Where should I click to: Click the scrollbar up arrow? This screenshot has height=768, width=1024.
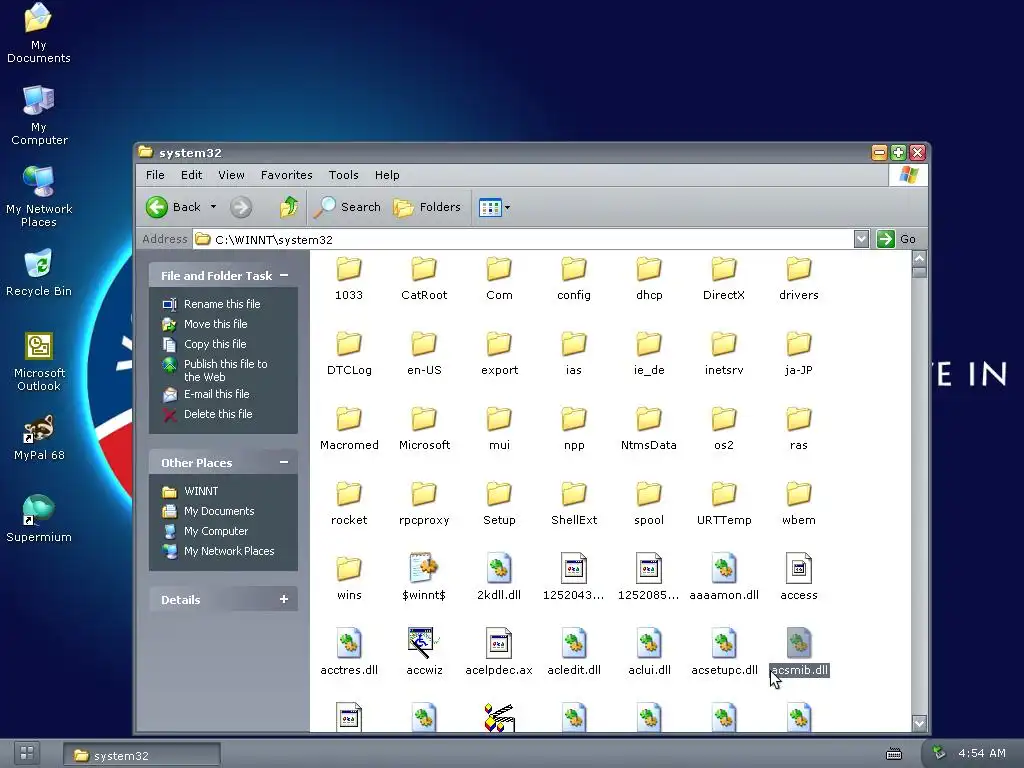click(x=919, y=258)
